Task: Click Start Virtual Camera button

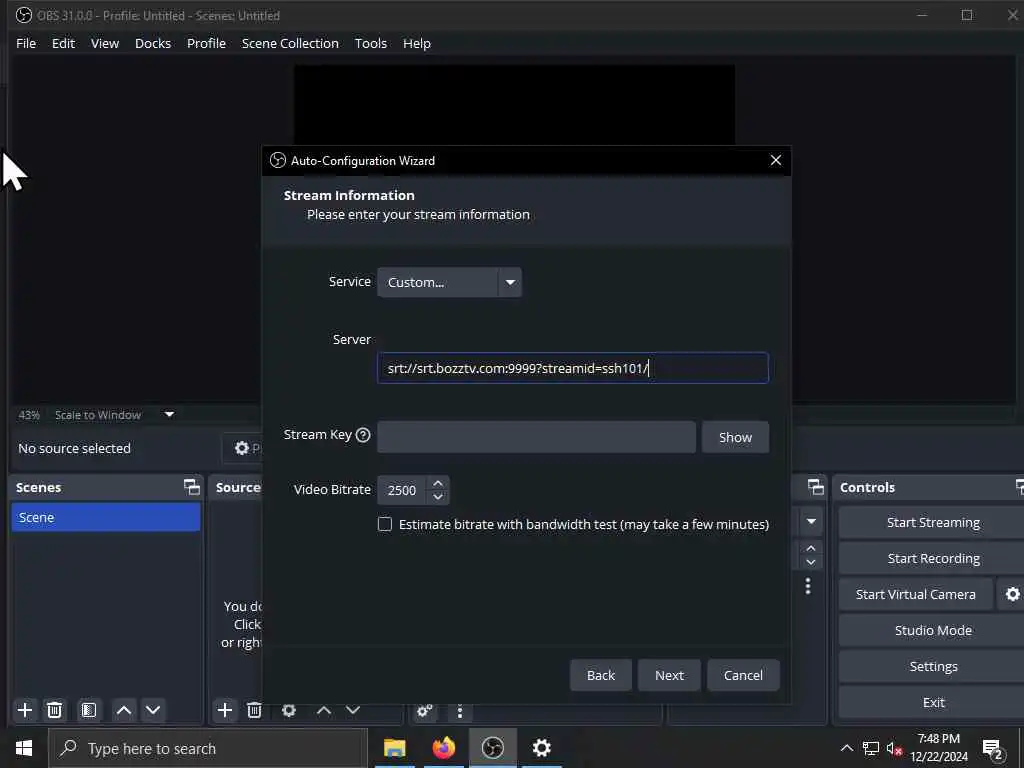Action: point(916,594)
